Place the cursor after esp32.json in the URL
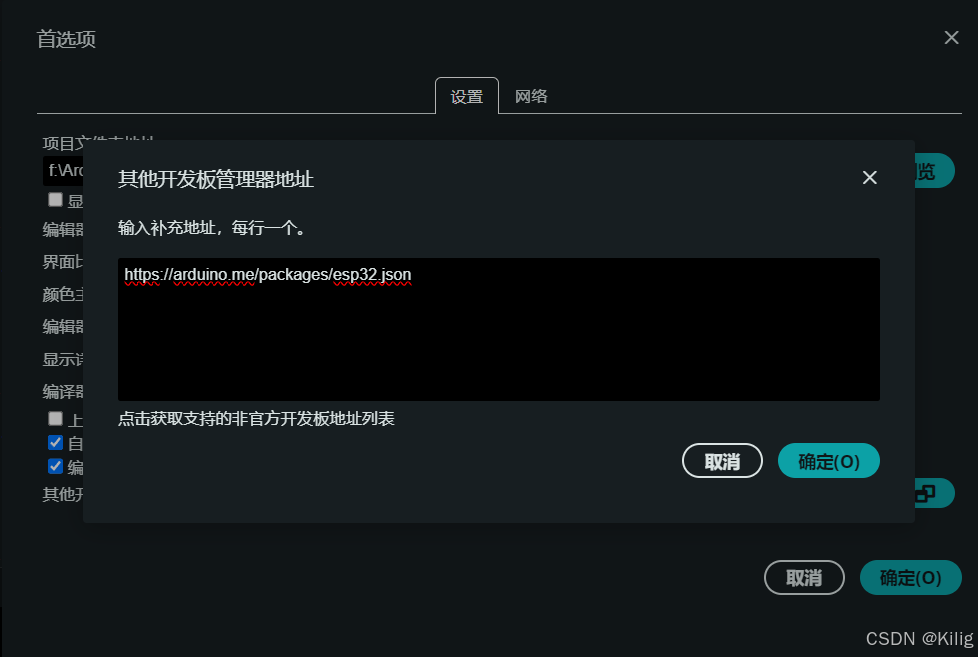The image size is (978, 657). (412, 275)
